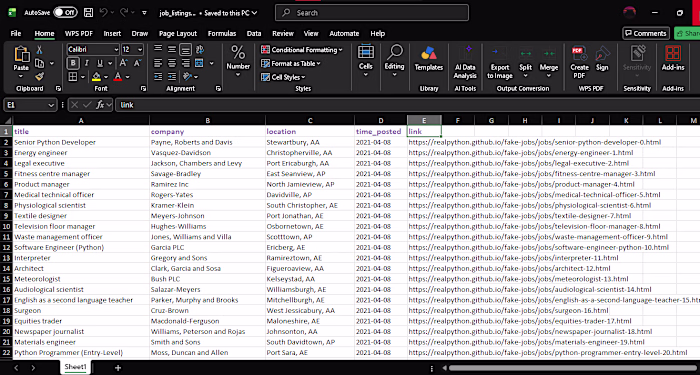Click the Create PDF icon
The height and width of the screenshot is (375, 700).
click(579, 62)
